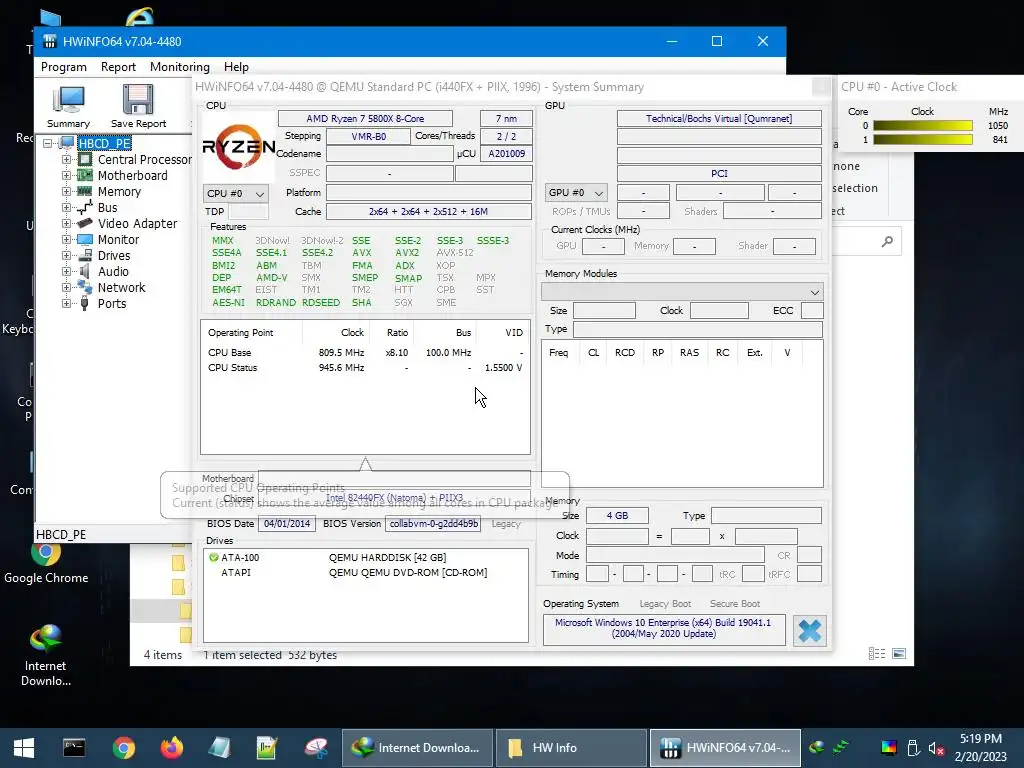Image resolution: width=1024 pixels, height=768 pixels.
Task: Click the green check icon beside ATA-100
Action: click(x=214, y=557)
